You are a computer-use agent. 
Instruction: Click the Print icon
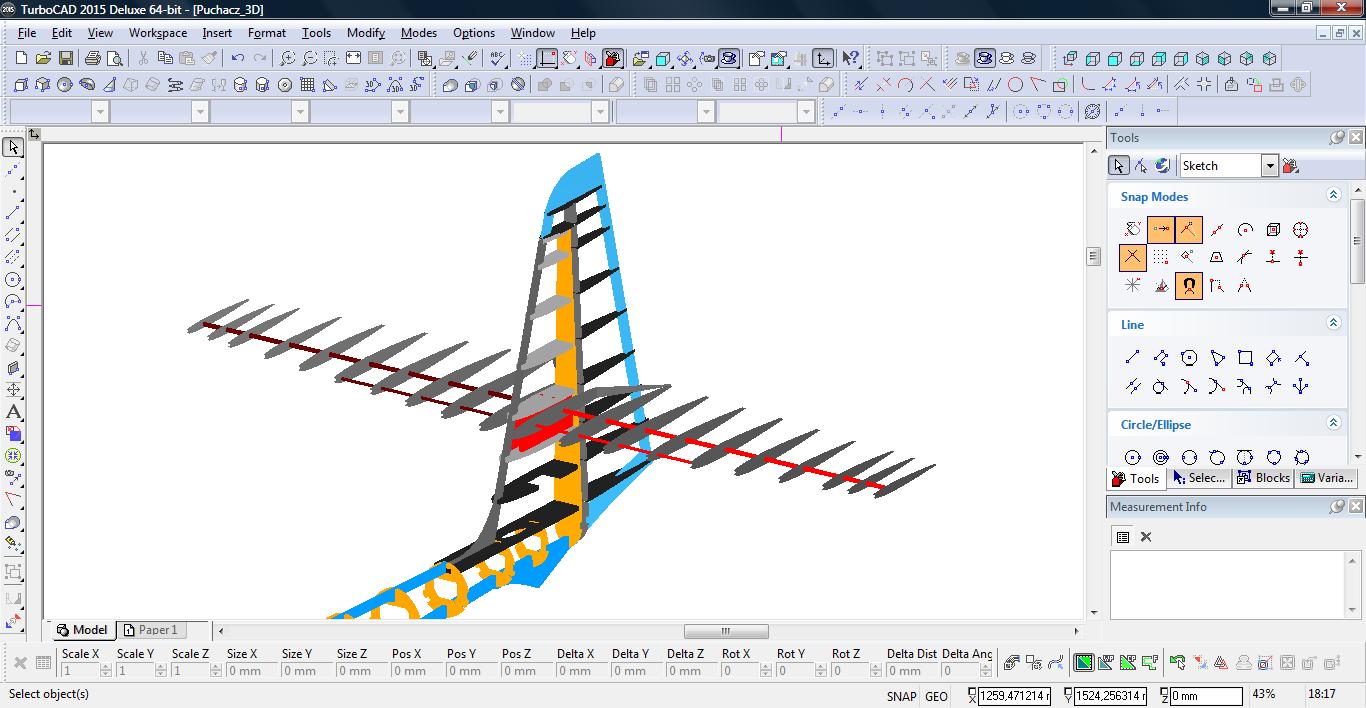[93, 59]
